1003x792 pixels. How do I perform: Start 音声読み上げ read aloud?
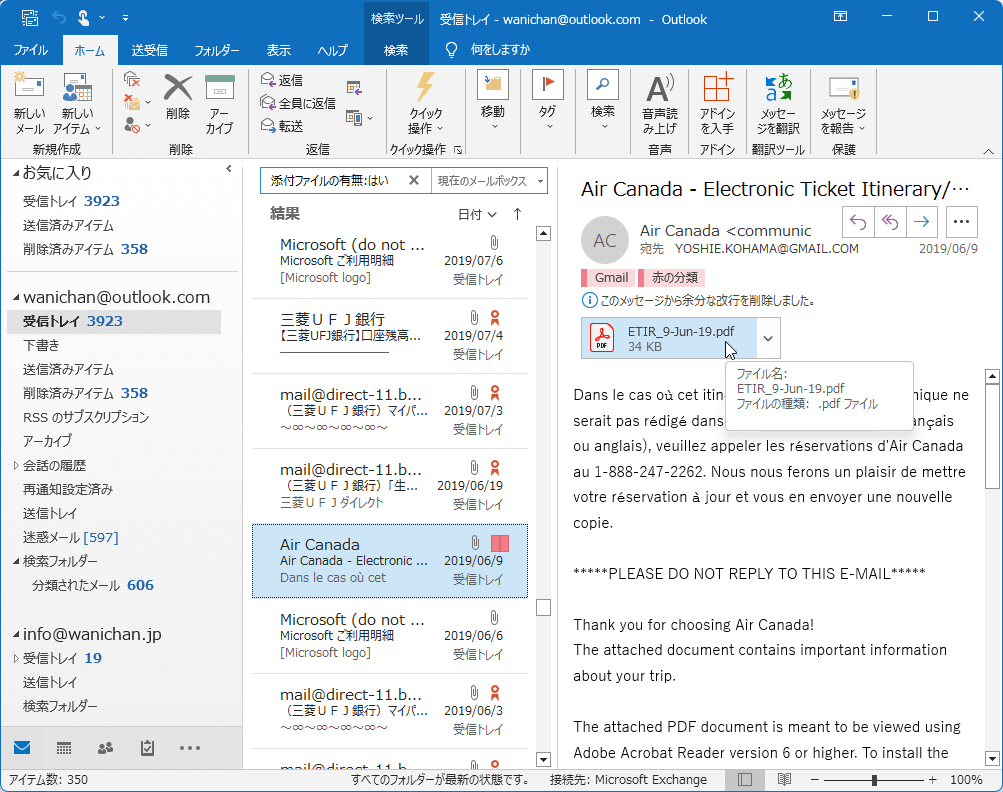tap(659, 102)
